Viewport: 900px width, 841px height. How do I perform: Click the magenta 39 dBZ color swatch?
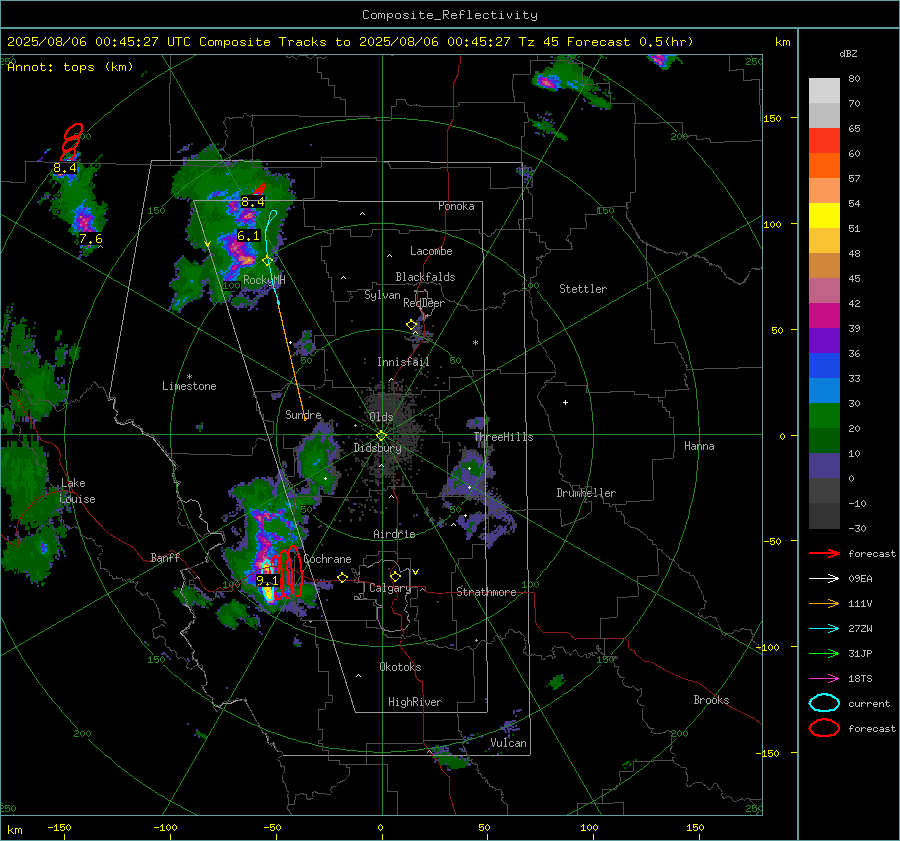tap(824, 315)
